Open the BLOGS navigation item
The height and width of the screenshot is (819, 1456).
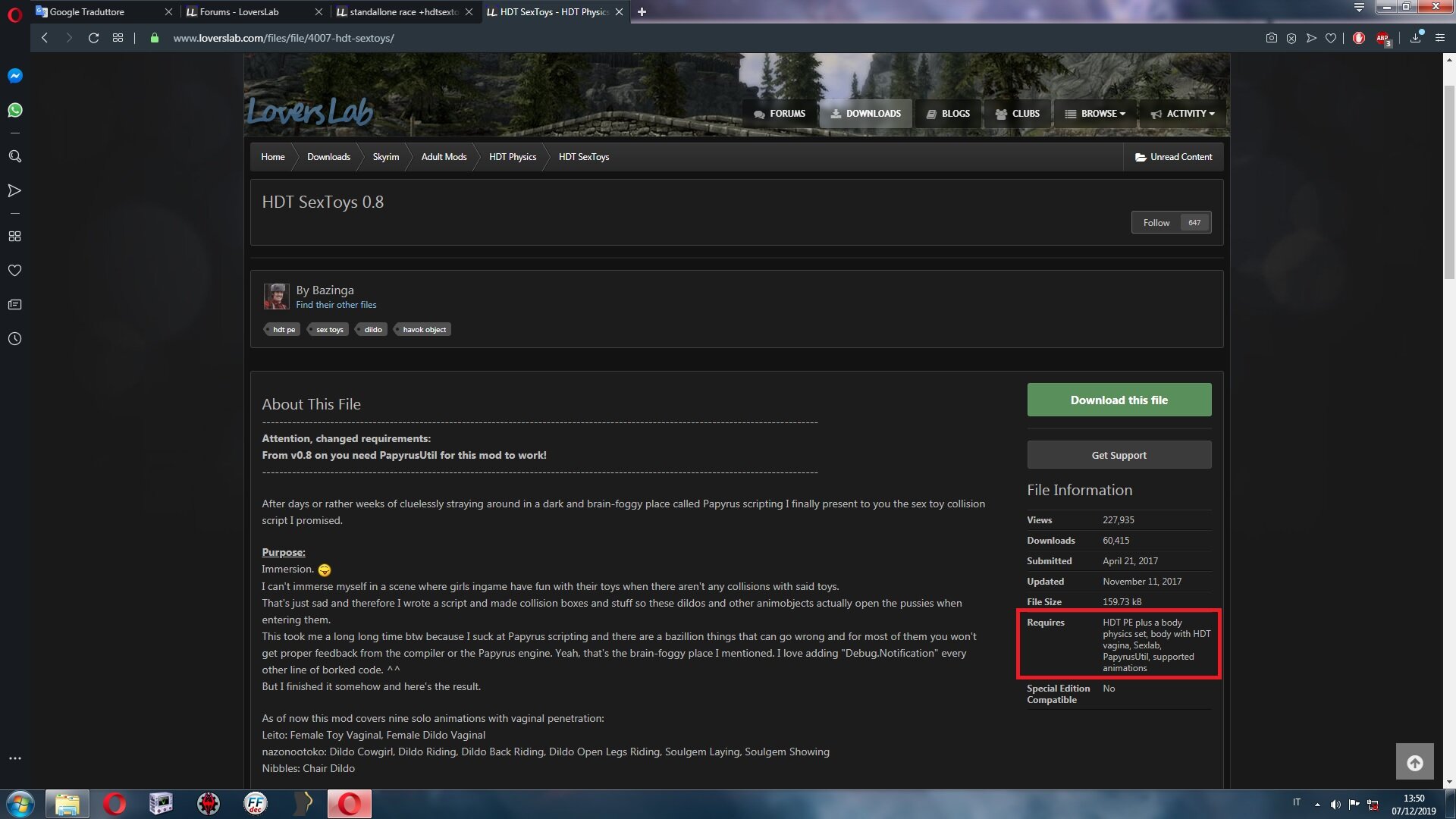pos(948,114)
